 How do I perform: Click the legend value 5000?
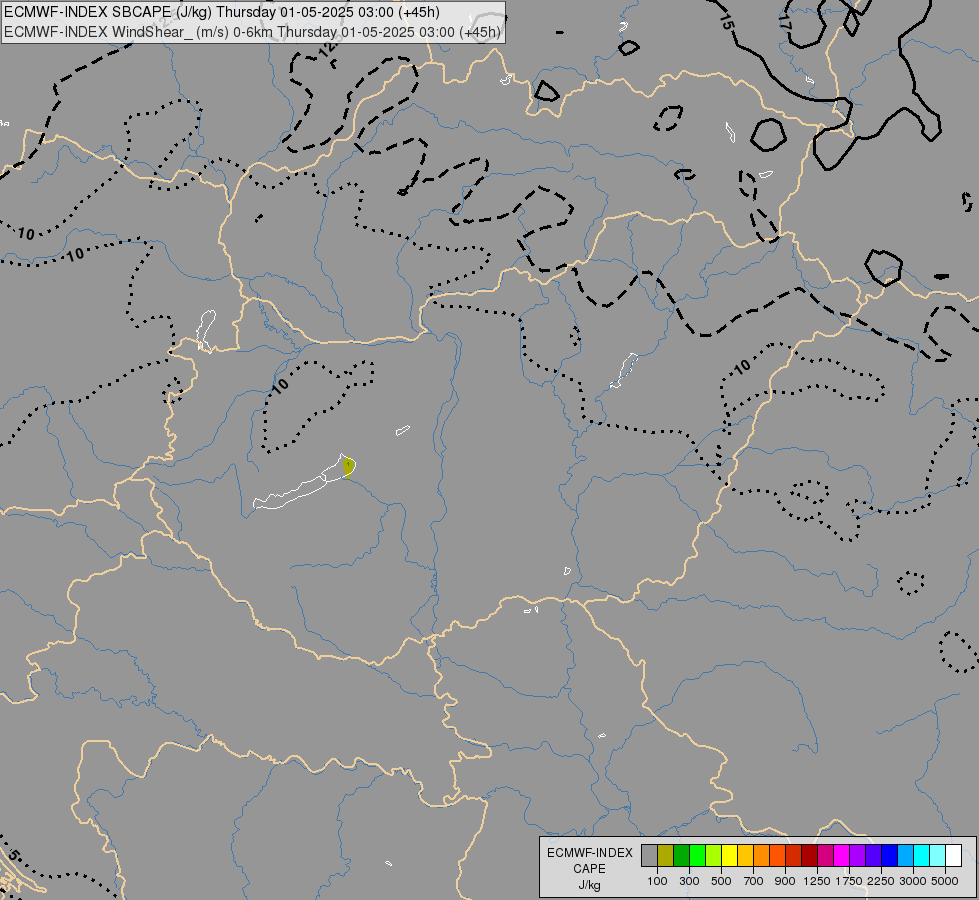click(945, 881)
